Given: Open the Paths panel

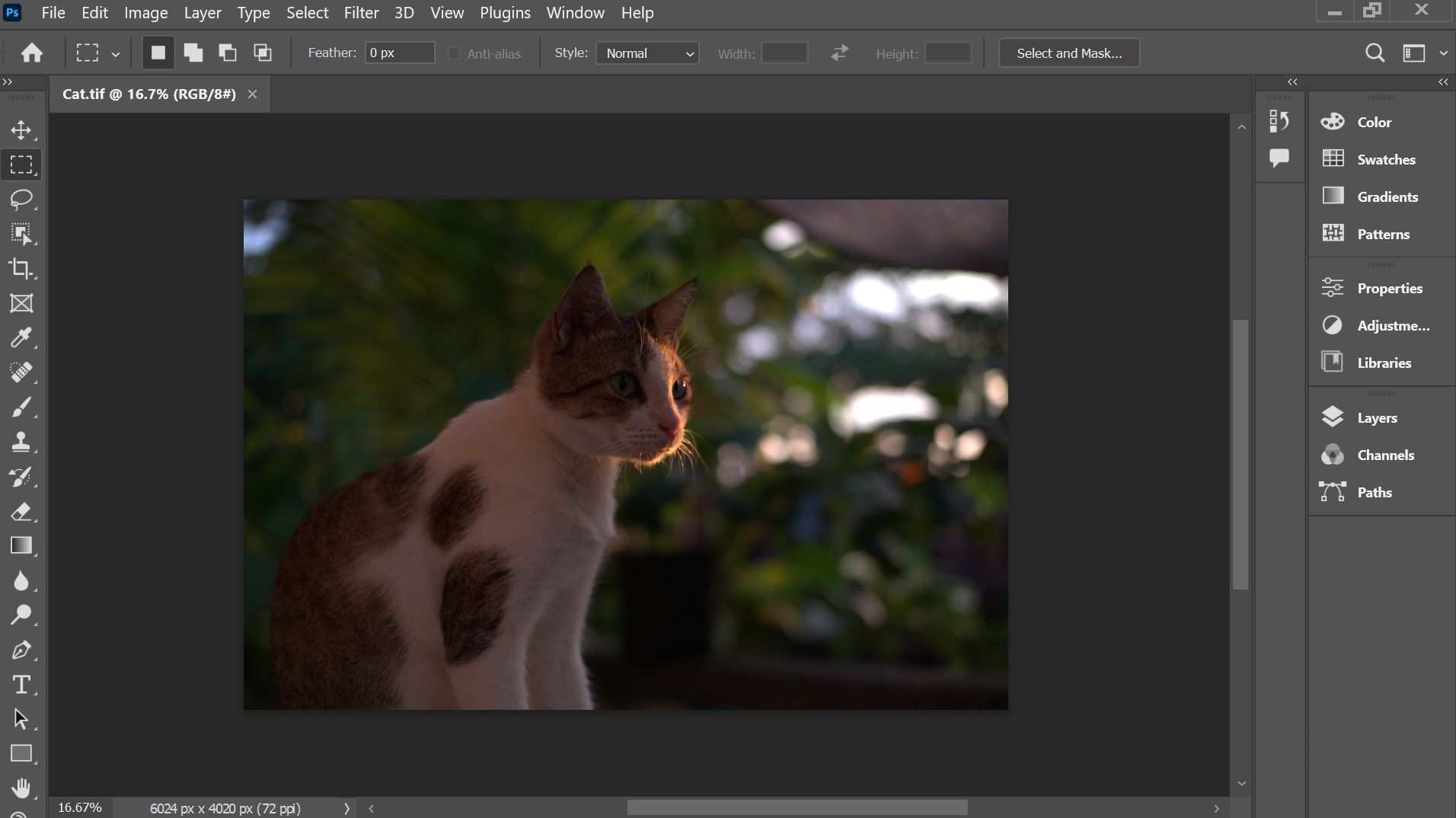Looking at the screenshot, I should click(1375, 491).
